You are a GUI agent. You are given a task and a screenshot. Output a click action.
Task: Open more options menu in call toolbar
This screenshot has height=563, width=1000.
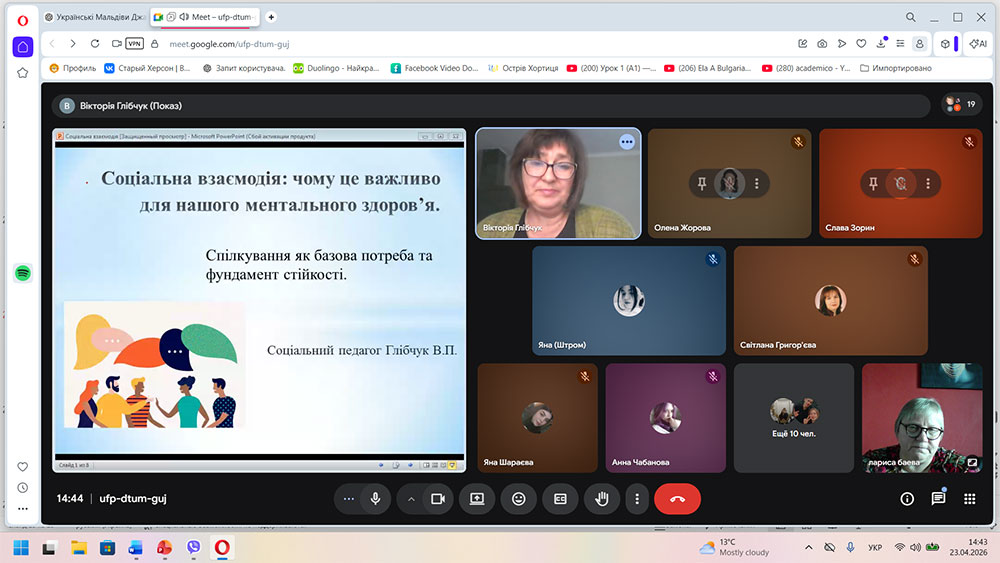[x=637, y=498]
